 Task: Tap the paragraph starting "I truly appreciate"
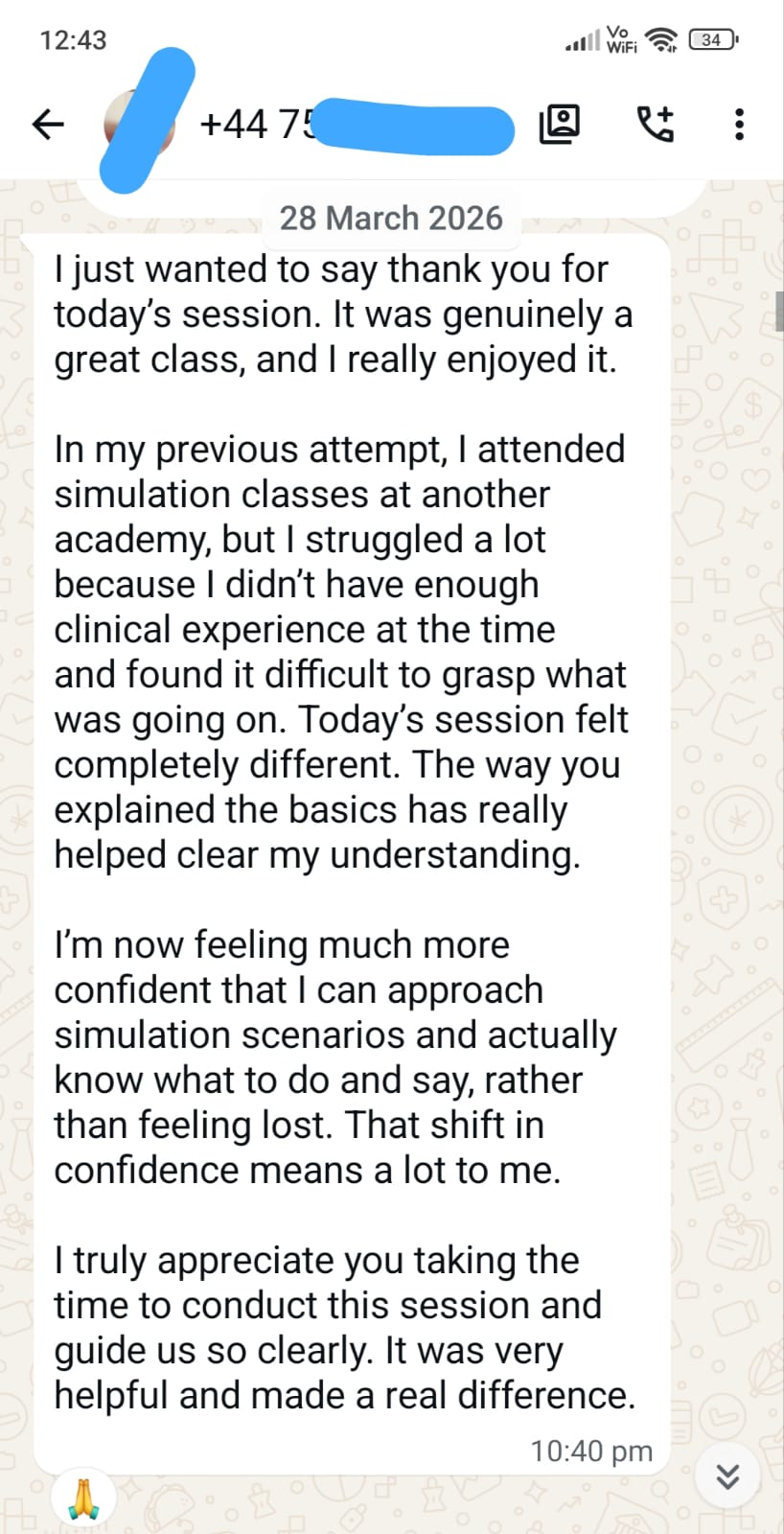coord(344,1328)
